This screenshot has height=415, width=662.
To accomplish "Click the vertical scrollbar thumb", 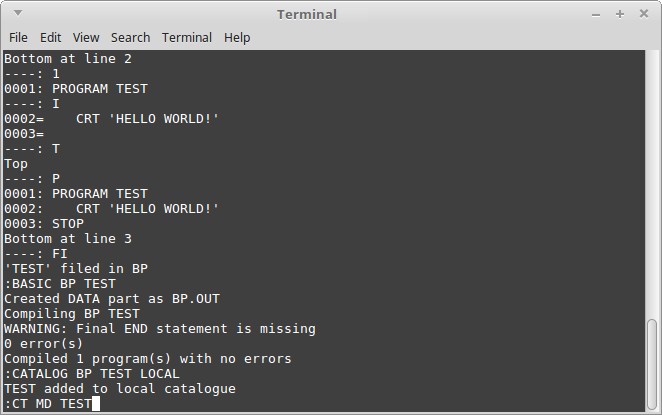I will point(652,365).
